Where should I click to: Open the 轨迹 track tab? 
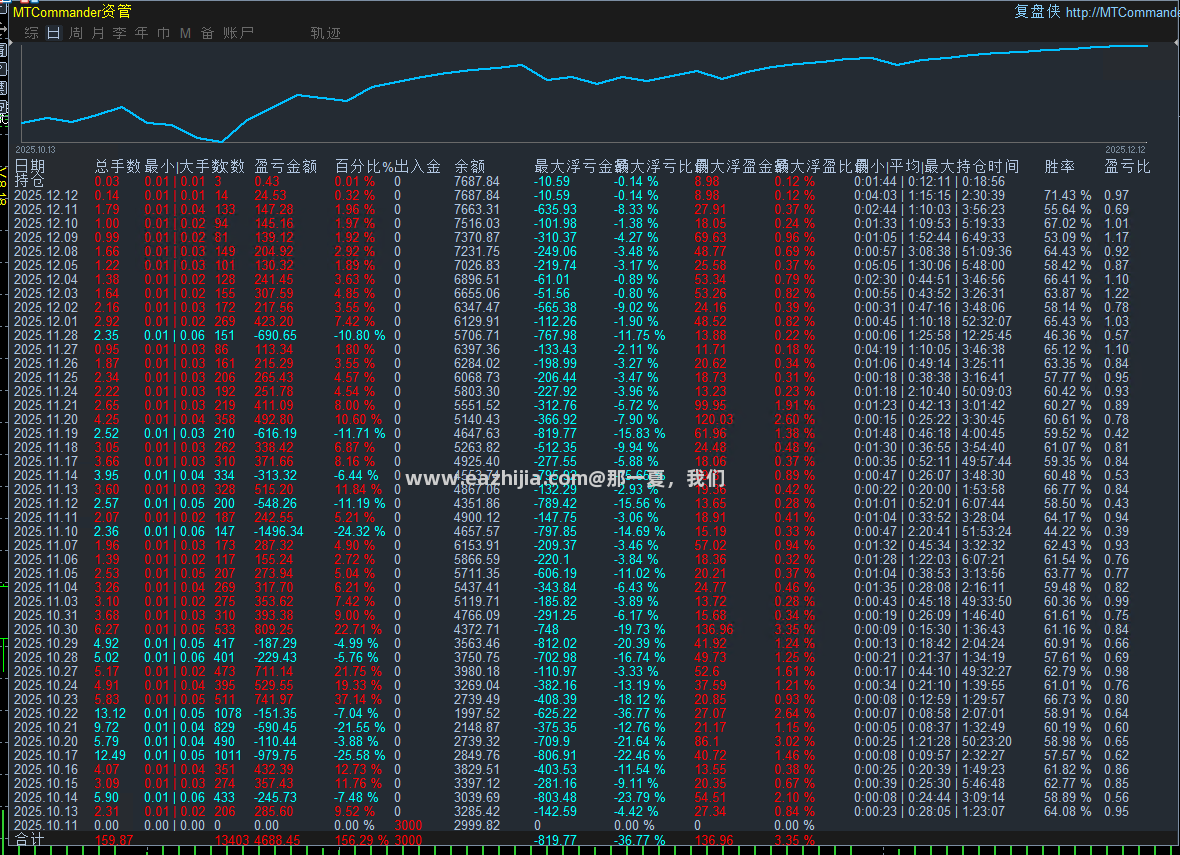326,33
